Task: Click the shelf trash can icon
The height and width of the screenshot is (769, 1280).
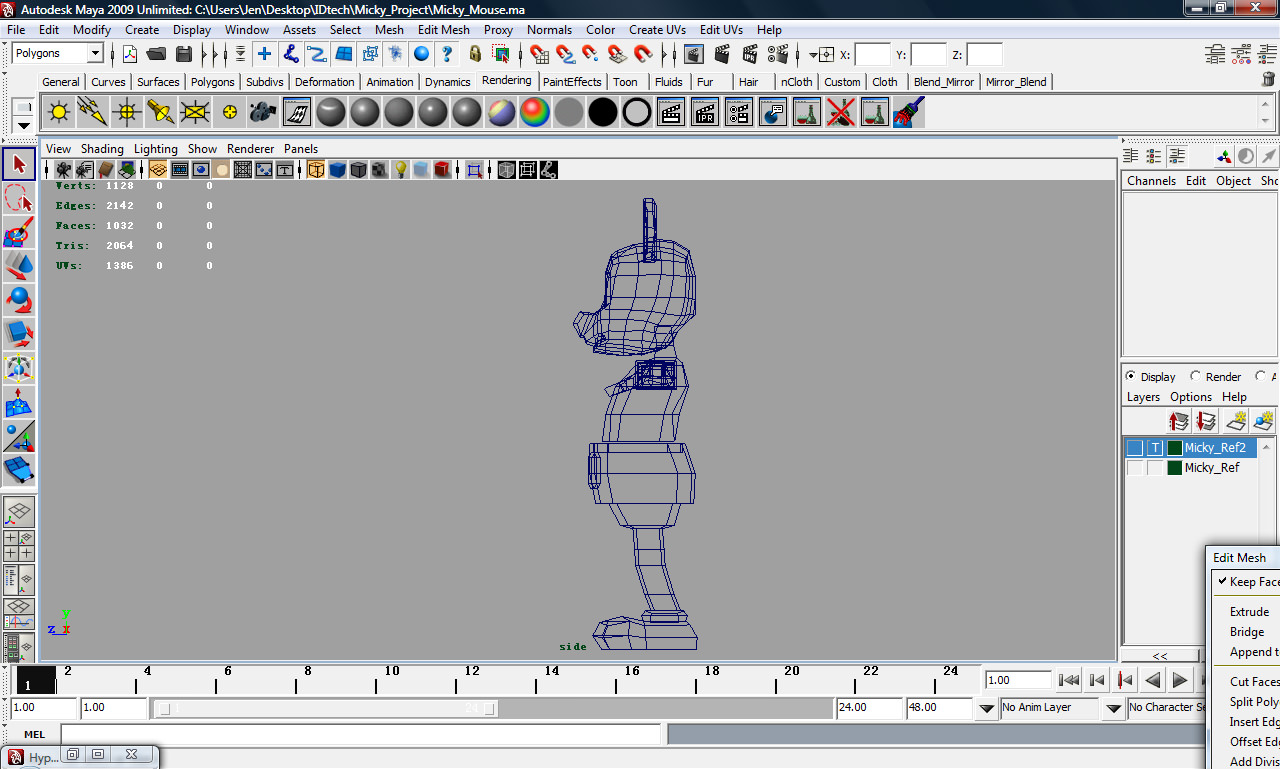Action: (x=1268, y=79)
